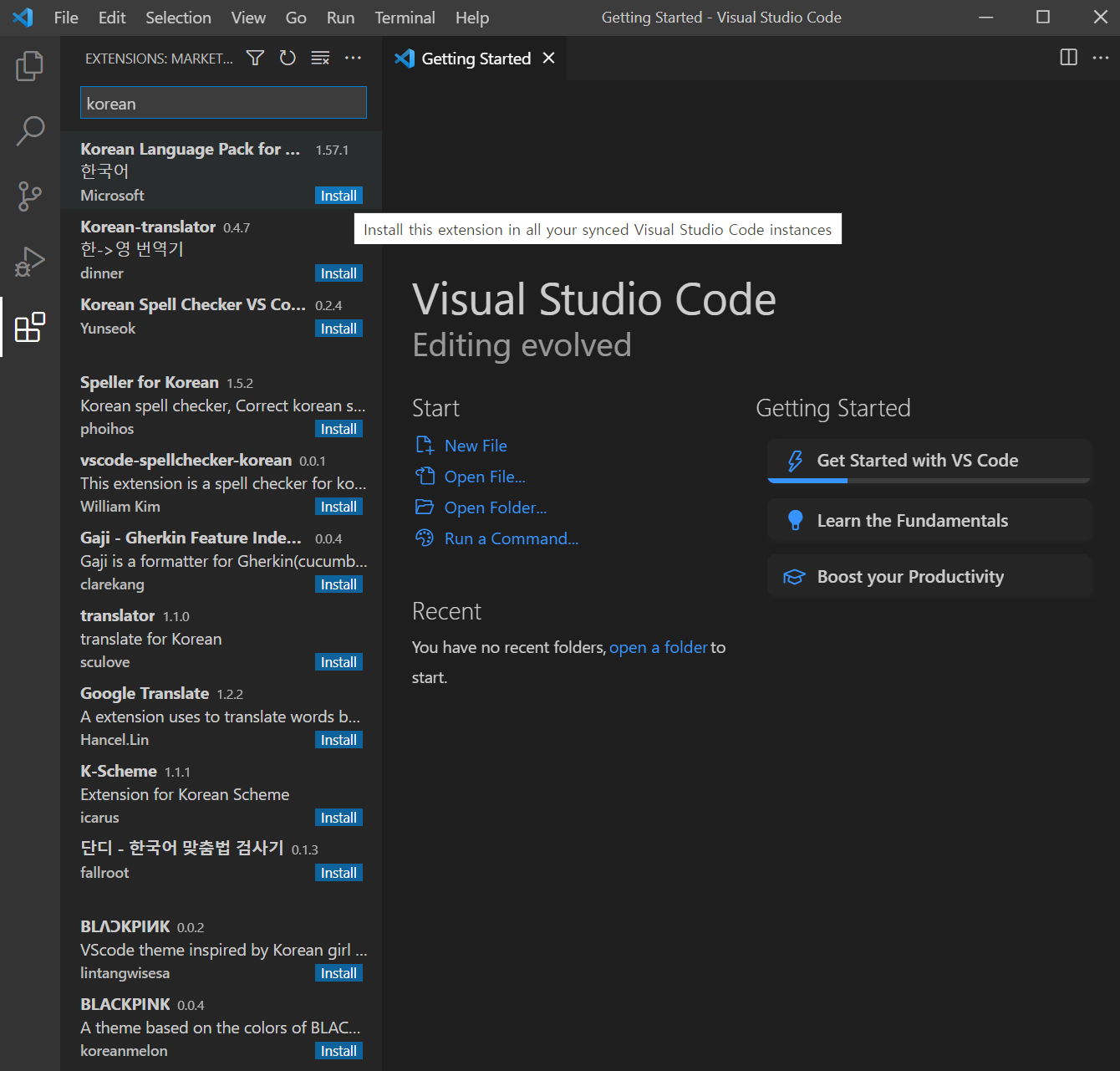The width and height of the screenshot is (1120, 1071).
Task: Click the Open Folder... link
Action: [496, 507]
